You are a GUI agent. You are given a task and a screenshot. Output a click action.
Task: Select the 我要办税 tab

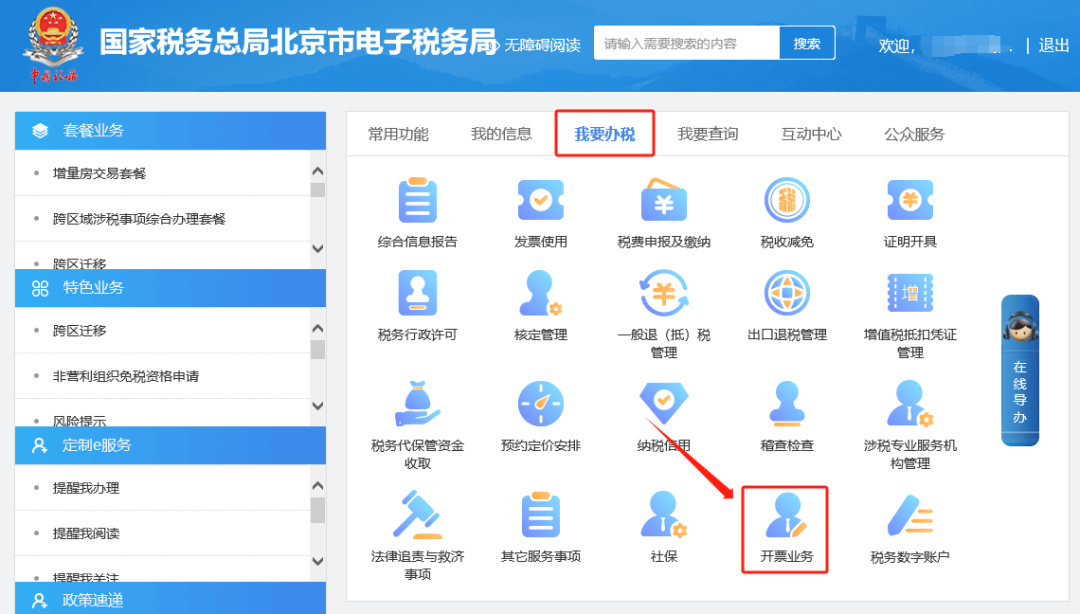[x=605, y=134]
